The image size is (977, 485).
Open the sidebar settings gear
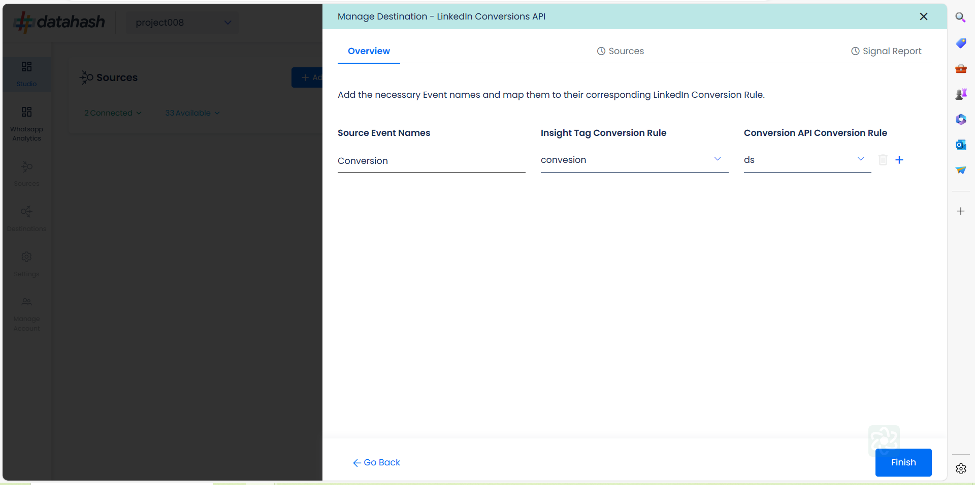[961, 469]
